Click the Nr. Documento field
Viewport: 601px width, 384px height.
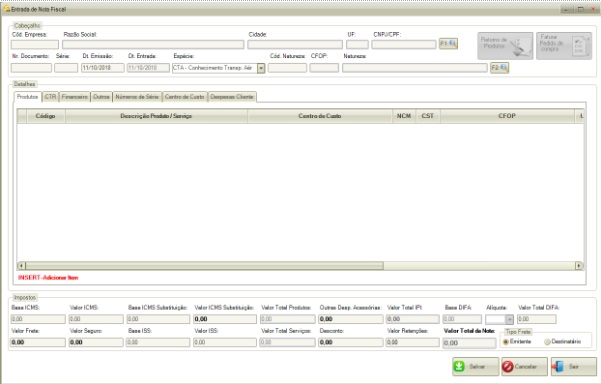click(31, 68)
